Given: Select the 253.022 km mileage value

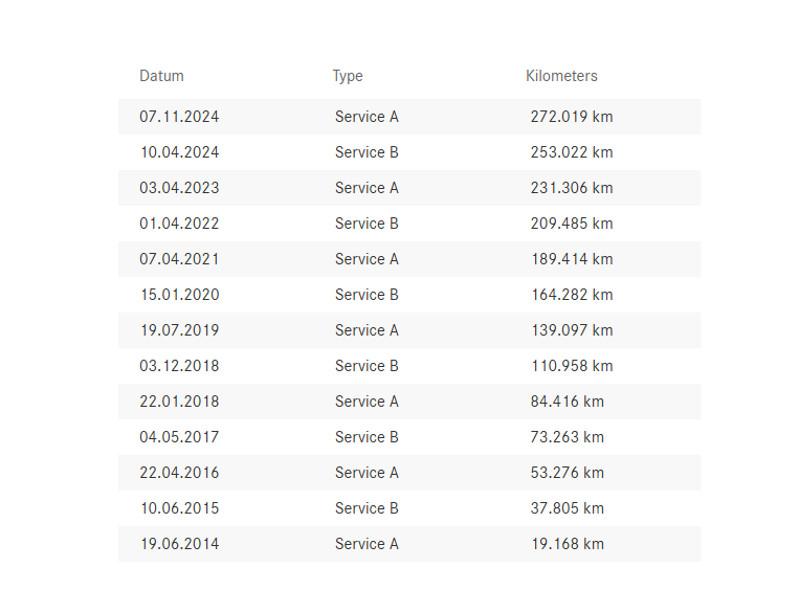Looking at the screenshot, I should (571, 153).
